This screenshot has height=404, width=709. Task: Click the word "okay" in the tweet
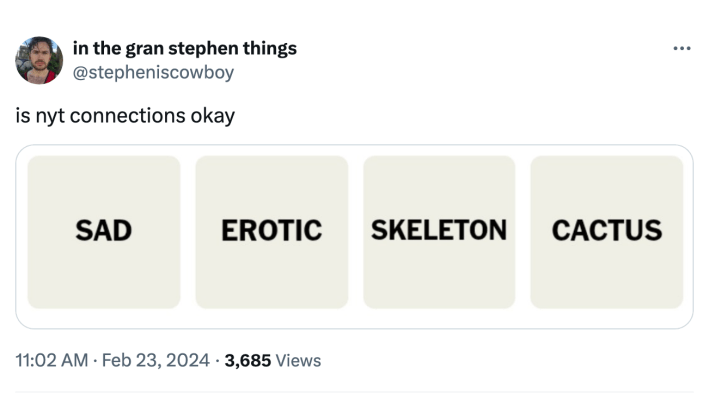point(211,116)
